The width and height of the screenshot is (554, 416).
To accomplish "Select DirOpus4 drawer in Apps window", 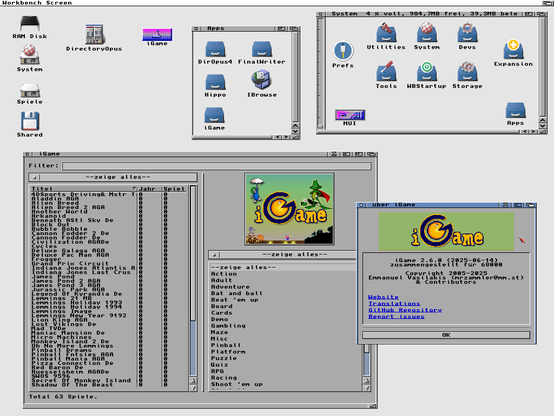I will click(x=215, y=53).
